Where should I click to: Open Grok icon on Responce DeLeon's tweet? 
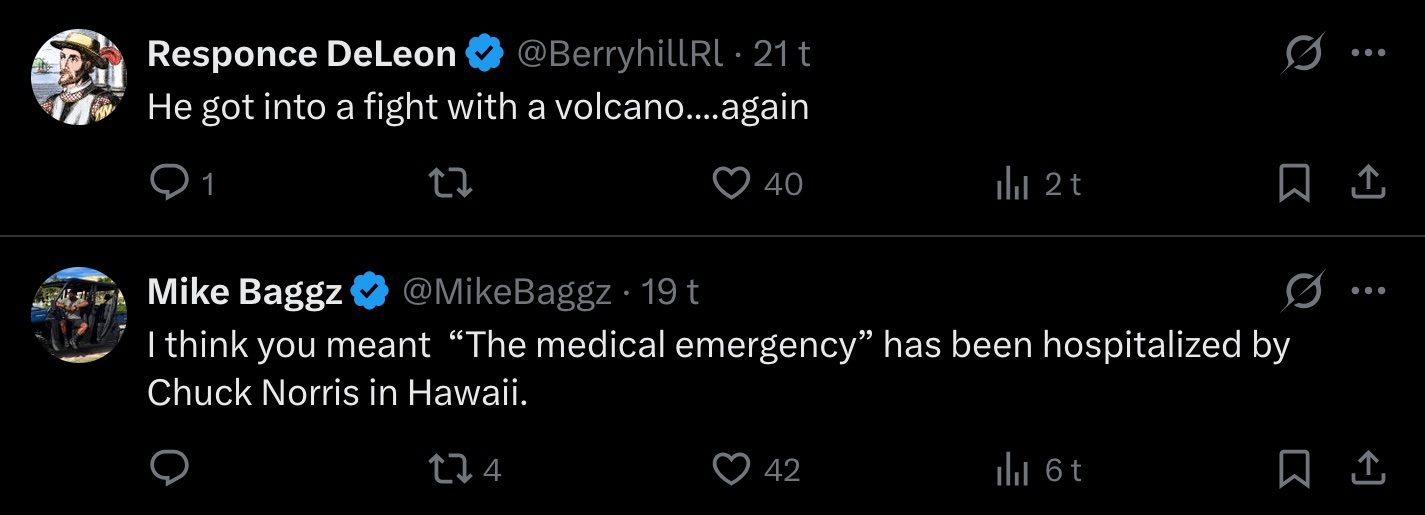click(1303, 54)
